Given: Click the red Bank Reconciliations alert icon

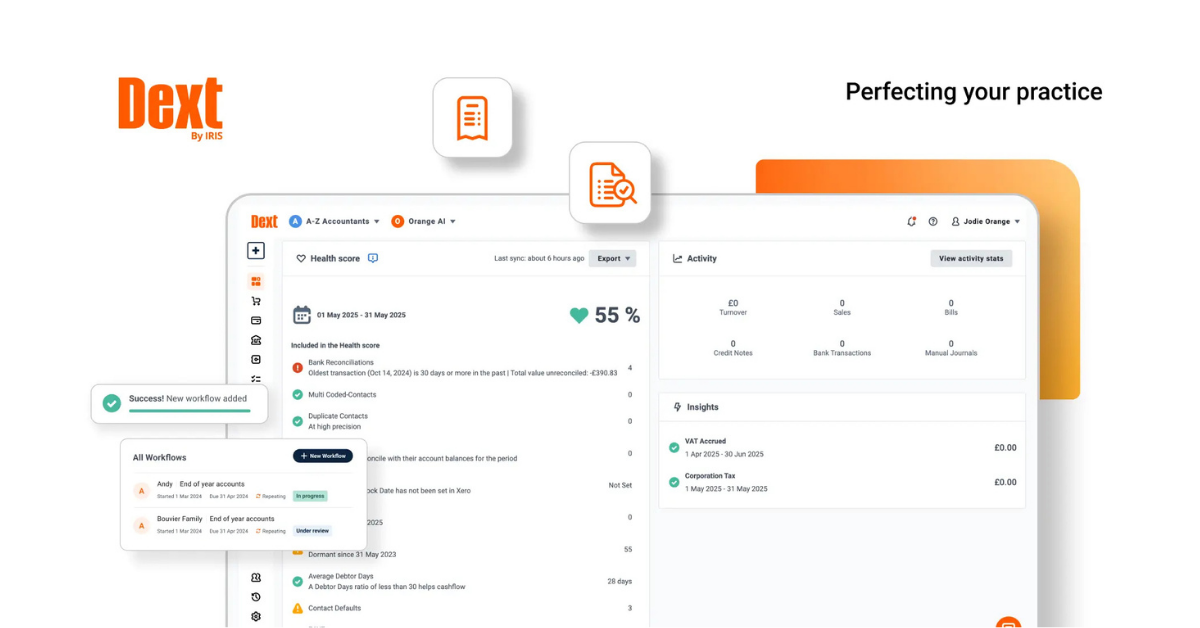Looking at the screenshot, I should [297, 368].
